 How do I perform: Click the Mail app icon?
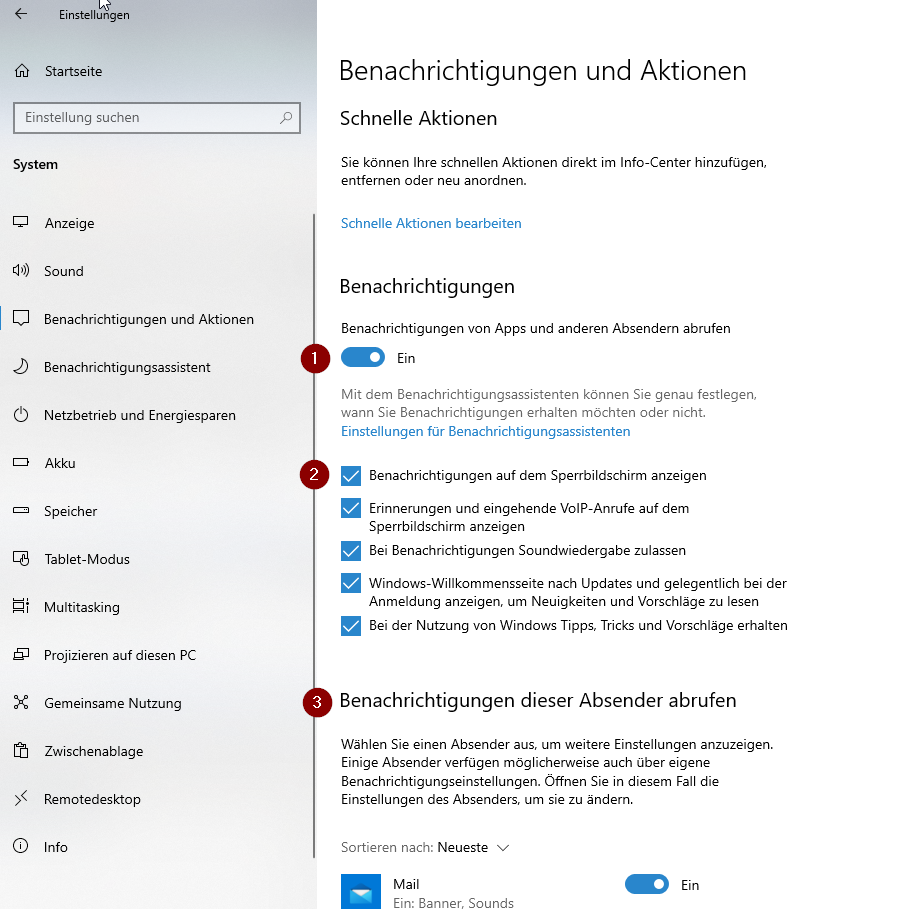[x=360, y=892]
